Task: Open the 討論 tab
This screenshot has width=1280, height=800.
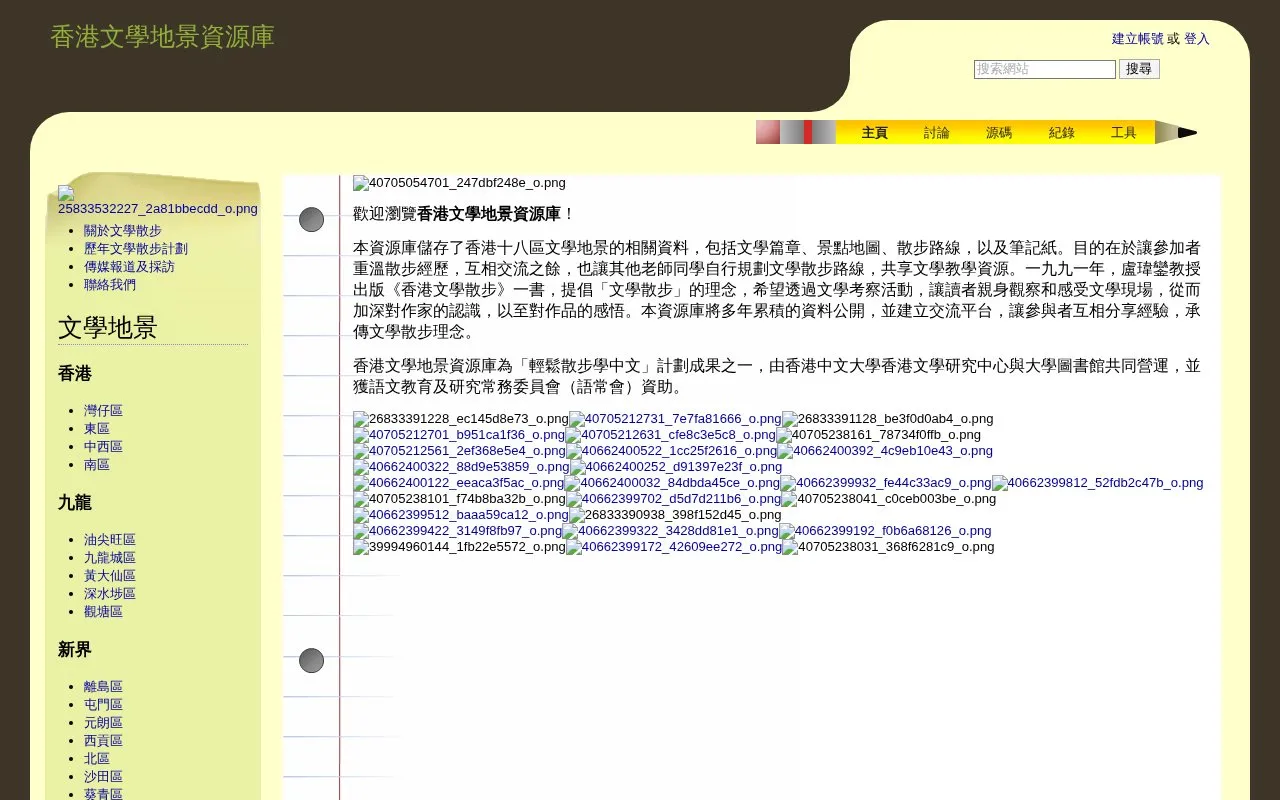Action: click(x=937, y=132)
